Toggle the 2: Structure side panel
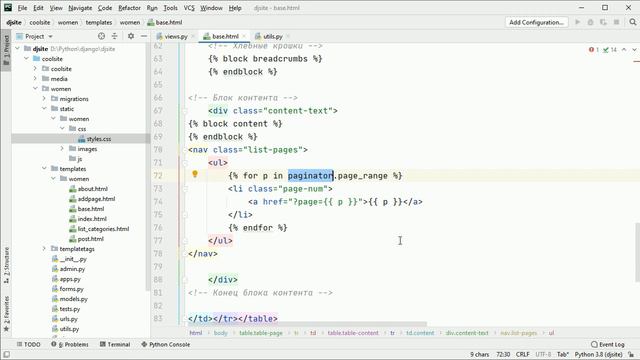Screen dimensions: 640x360 coord(6,265)
